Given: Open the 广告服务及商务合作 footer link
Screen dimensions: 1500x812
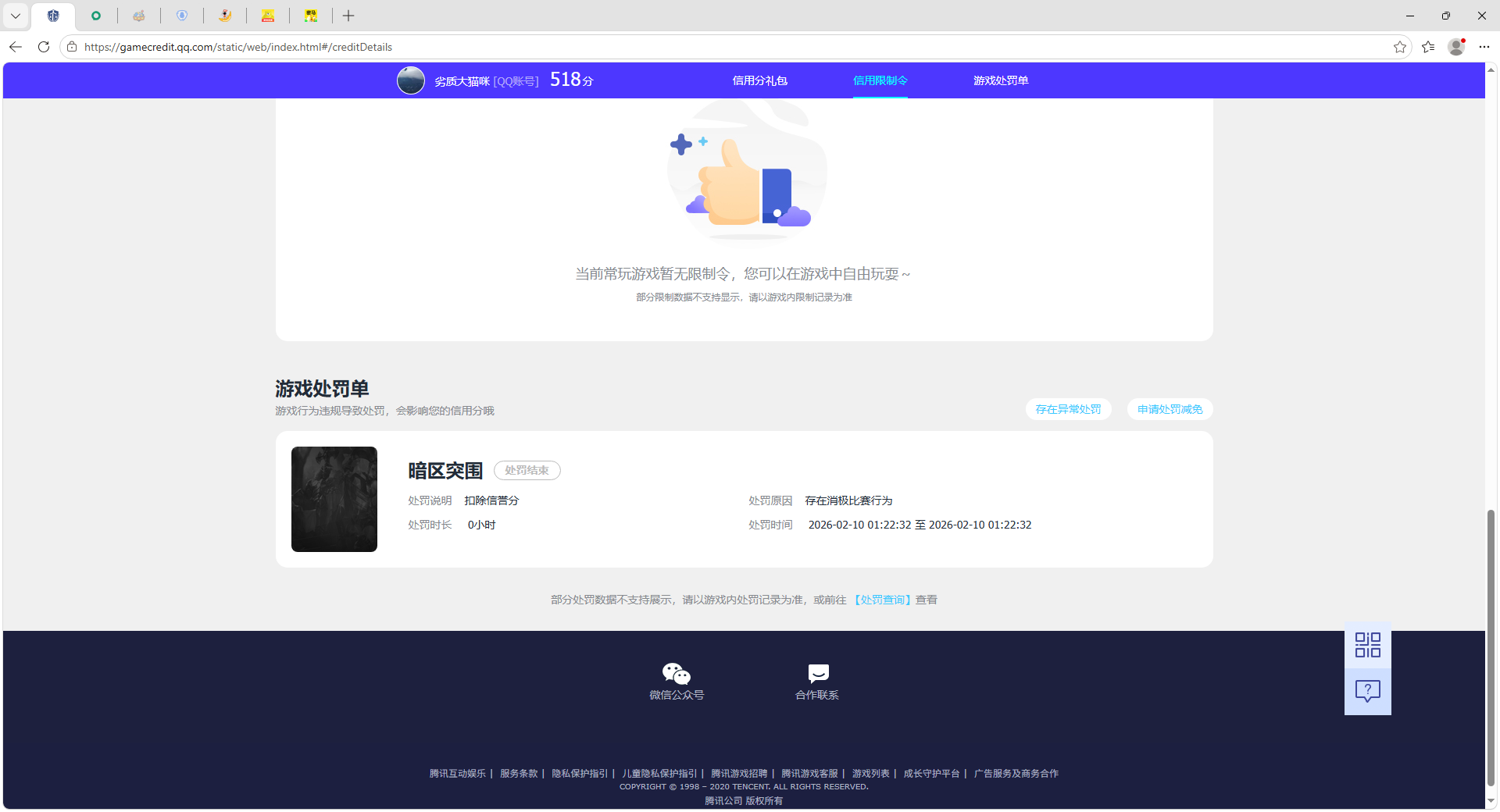Looking at the screenshot, I should tap(1016, 774).
